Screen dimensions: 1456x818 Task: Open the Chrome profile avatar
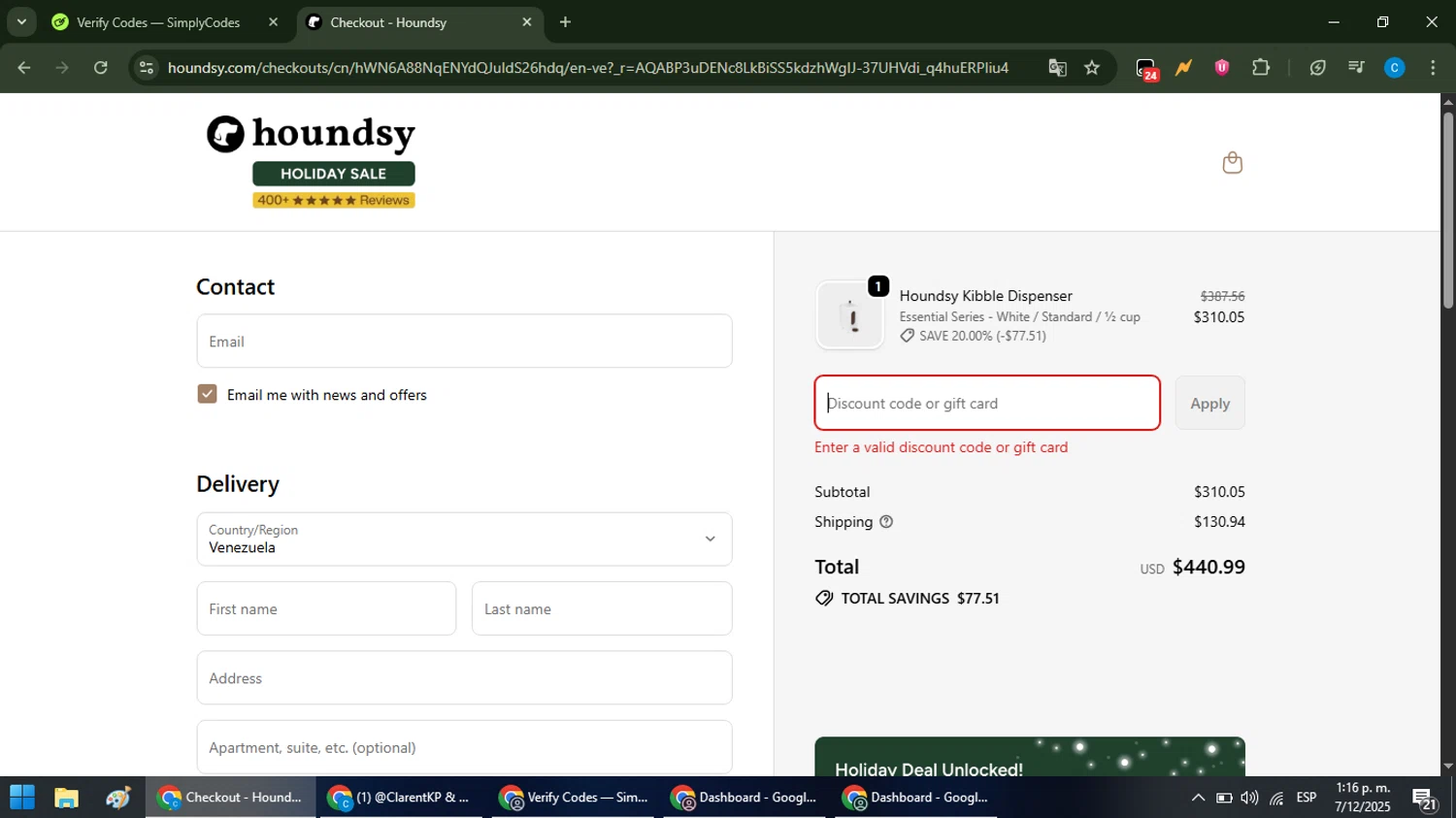coord(1394,68)
